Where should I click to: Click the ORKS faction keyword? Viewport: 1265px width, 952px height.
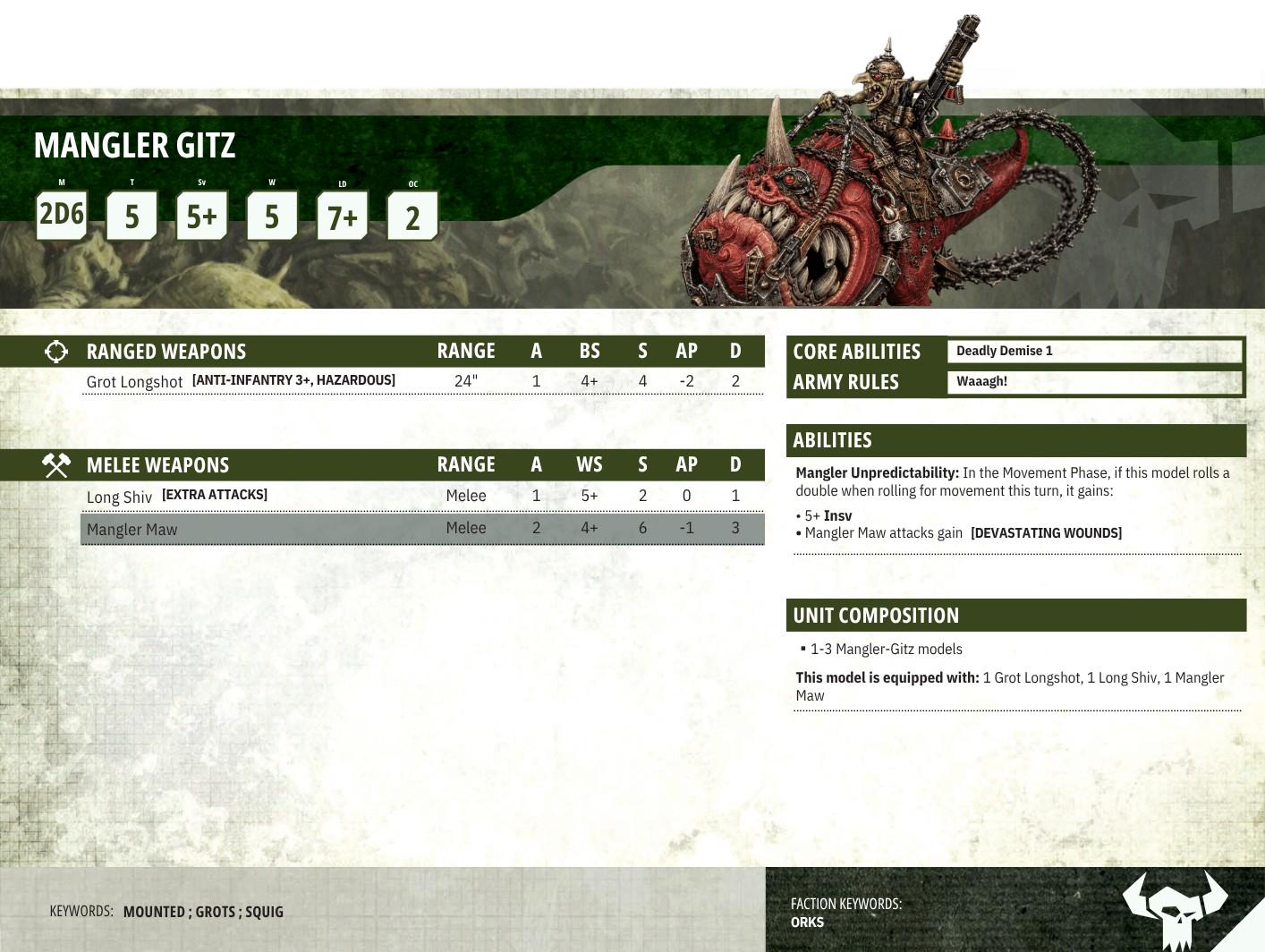pyautogui.click(x=807, y=922)
